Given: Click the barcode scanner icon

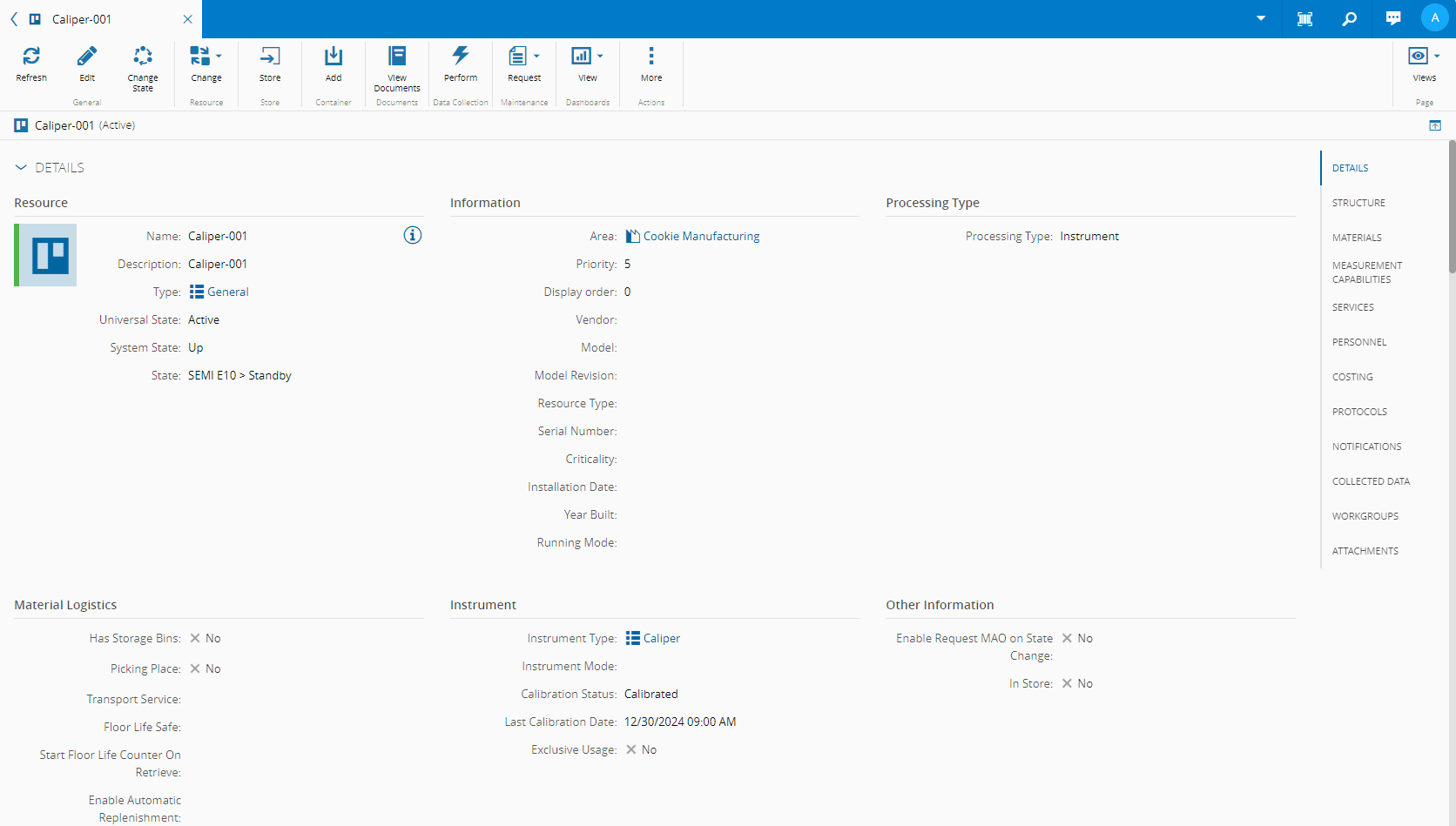Looking at the screenshot, I should 1304,18.
